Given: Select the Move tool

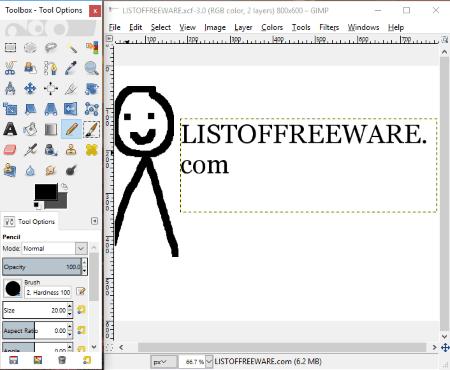Looking at the screenshot, I should [30, 89].
